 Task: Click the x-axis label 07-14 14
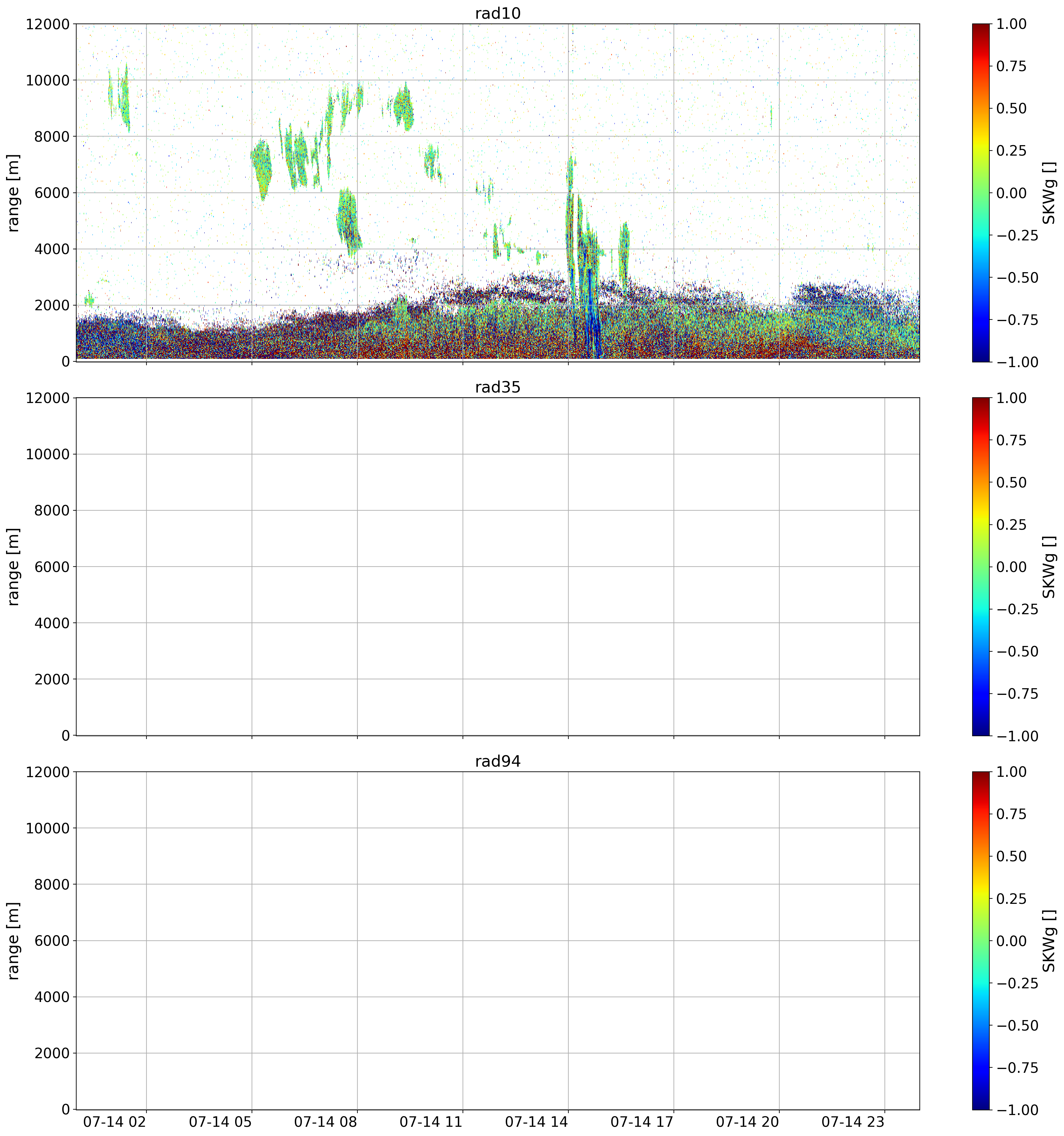(536, 1122)
